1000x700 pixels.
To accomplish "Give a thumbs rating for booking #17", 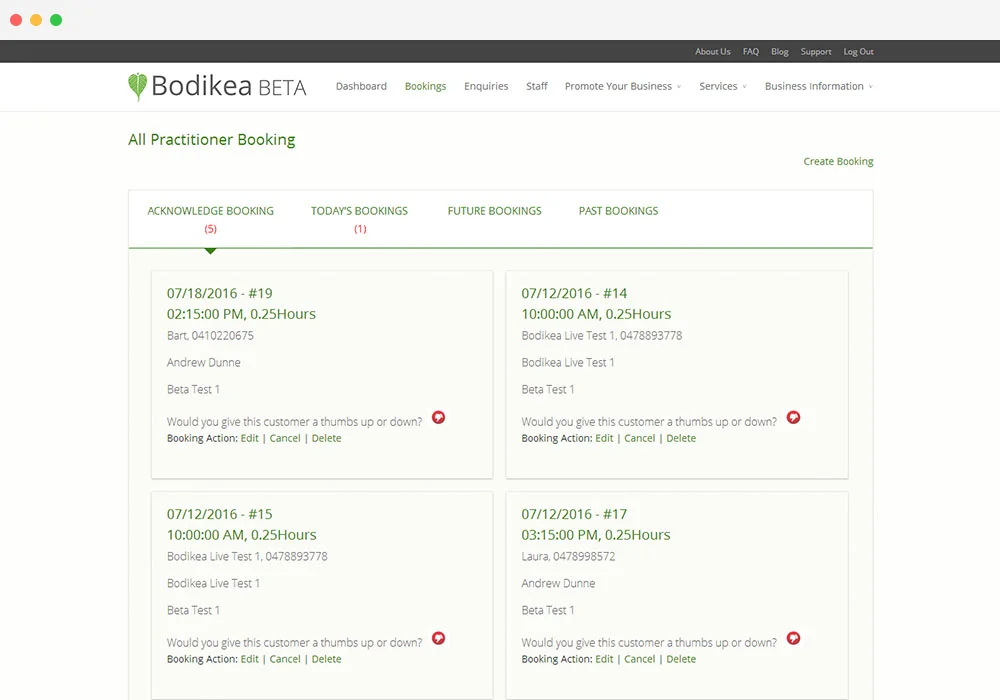I will 793,638.
